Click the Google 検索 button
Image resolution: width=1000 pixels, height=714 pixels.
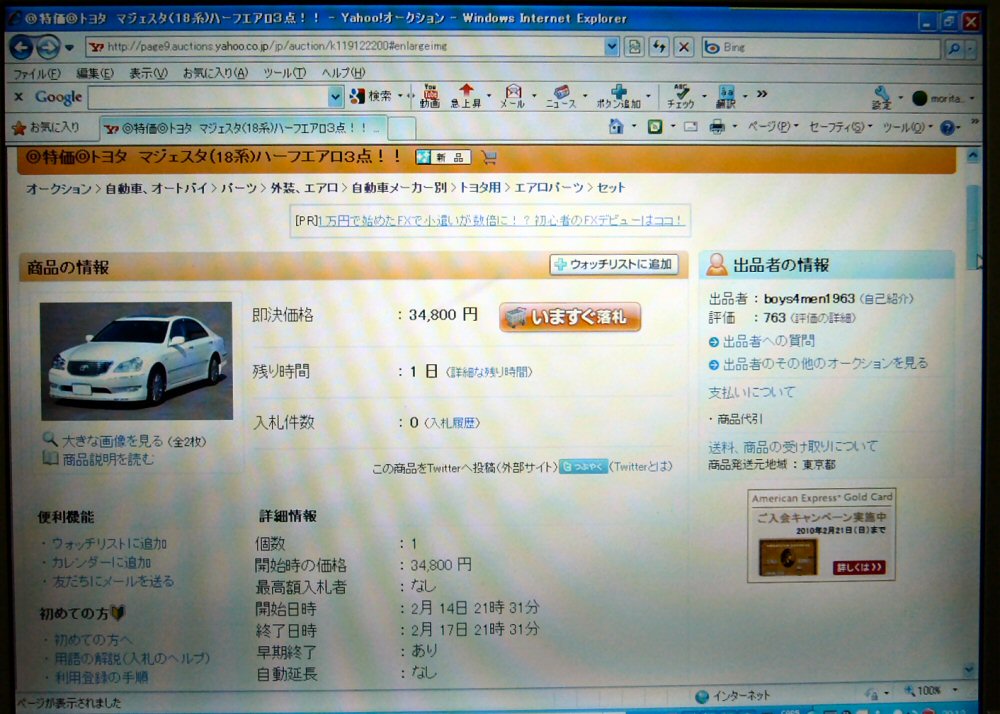(371, 97)
